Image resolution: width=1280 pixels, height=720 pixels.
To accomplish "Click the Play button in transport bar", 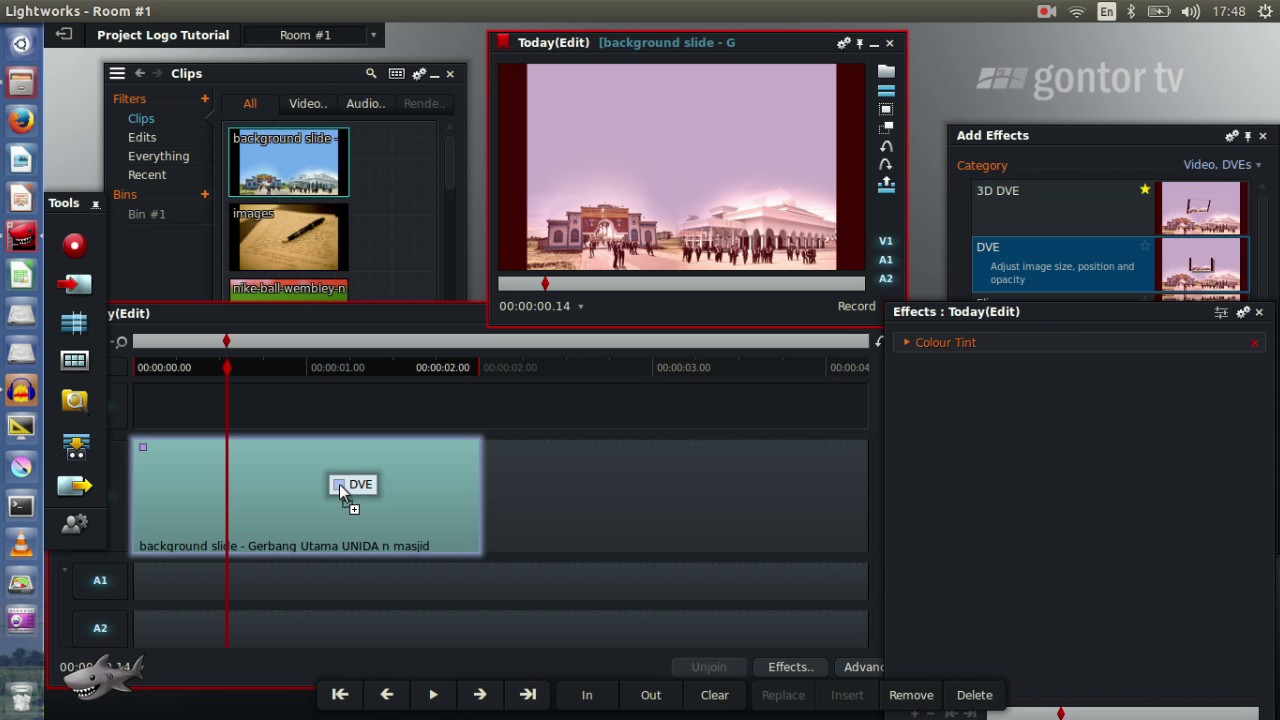I will pyautogui.click(x=433, y=695).
